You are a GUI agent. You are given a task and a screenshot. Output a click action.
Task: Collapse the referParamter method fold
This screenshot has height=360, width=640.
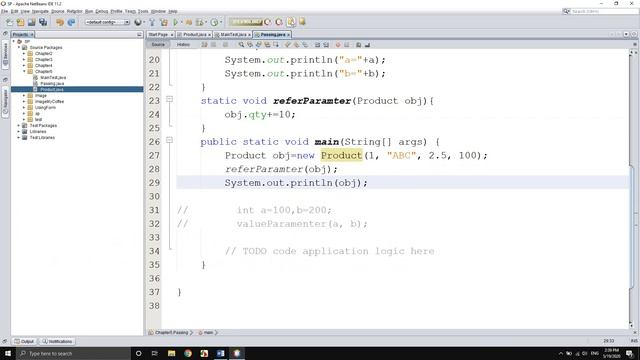point(169,99)
